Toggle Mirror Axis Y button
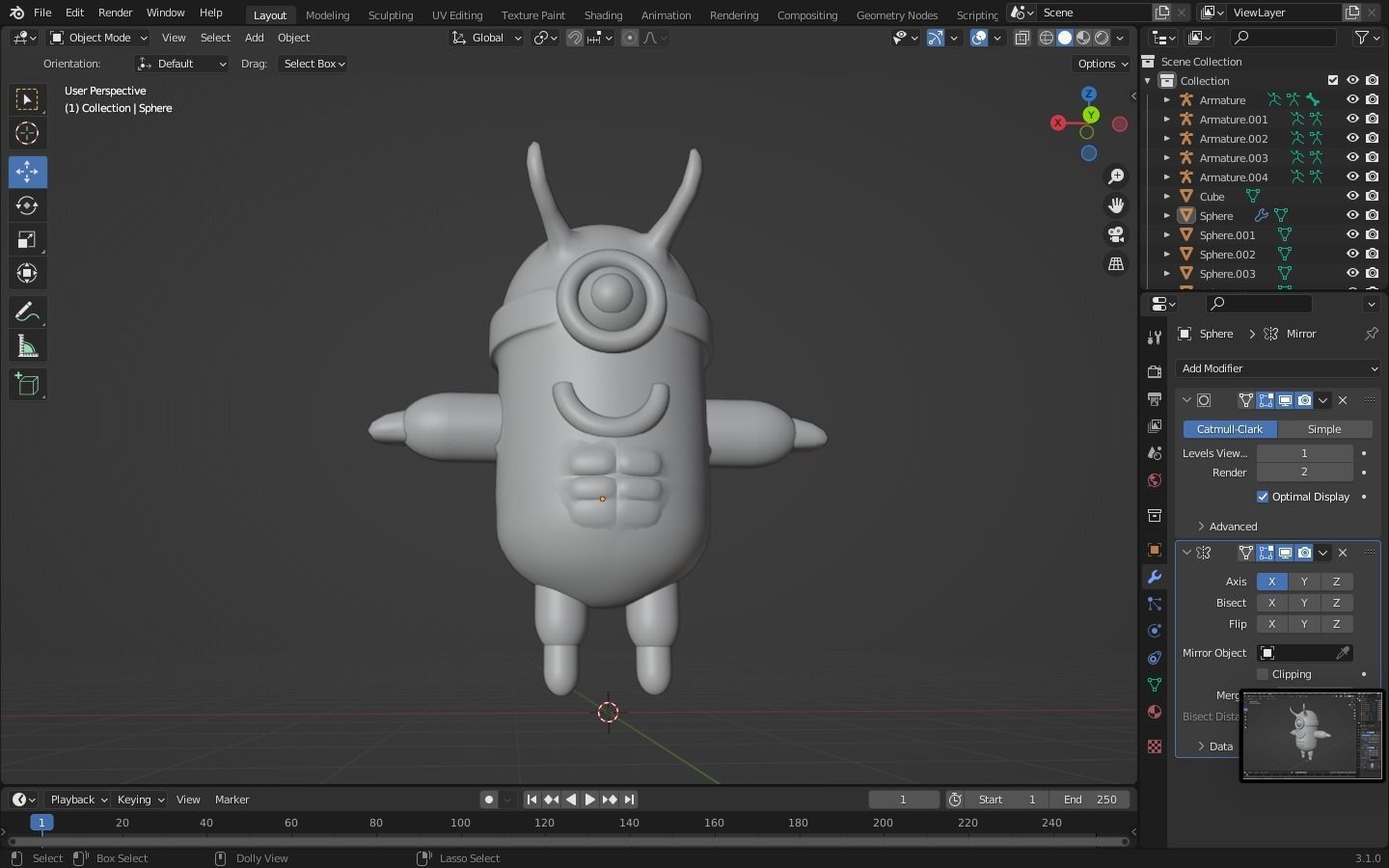This screenshot has height=868, width=1389. [x=1304, y=582]
